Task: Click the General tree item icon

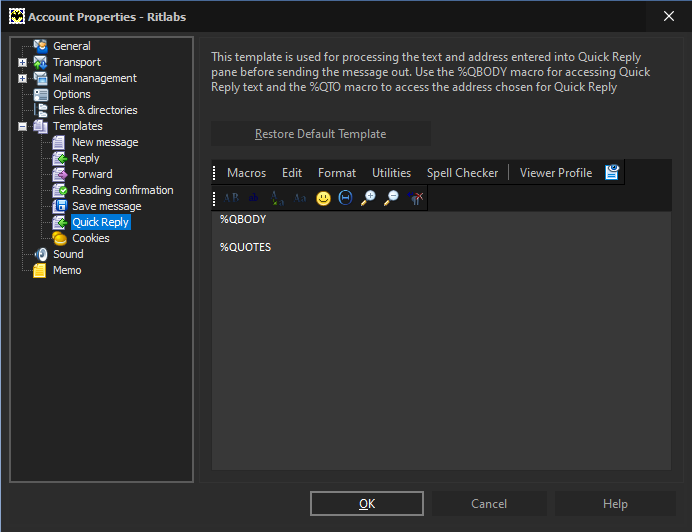Action: 41,46
